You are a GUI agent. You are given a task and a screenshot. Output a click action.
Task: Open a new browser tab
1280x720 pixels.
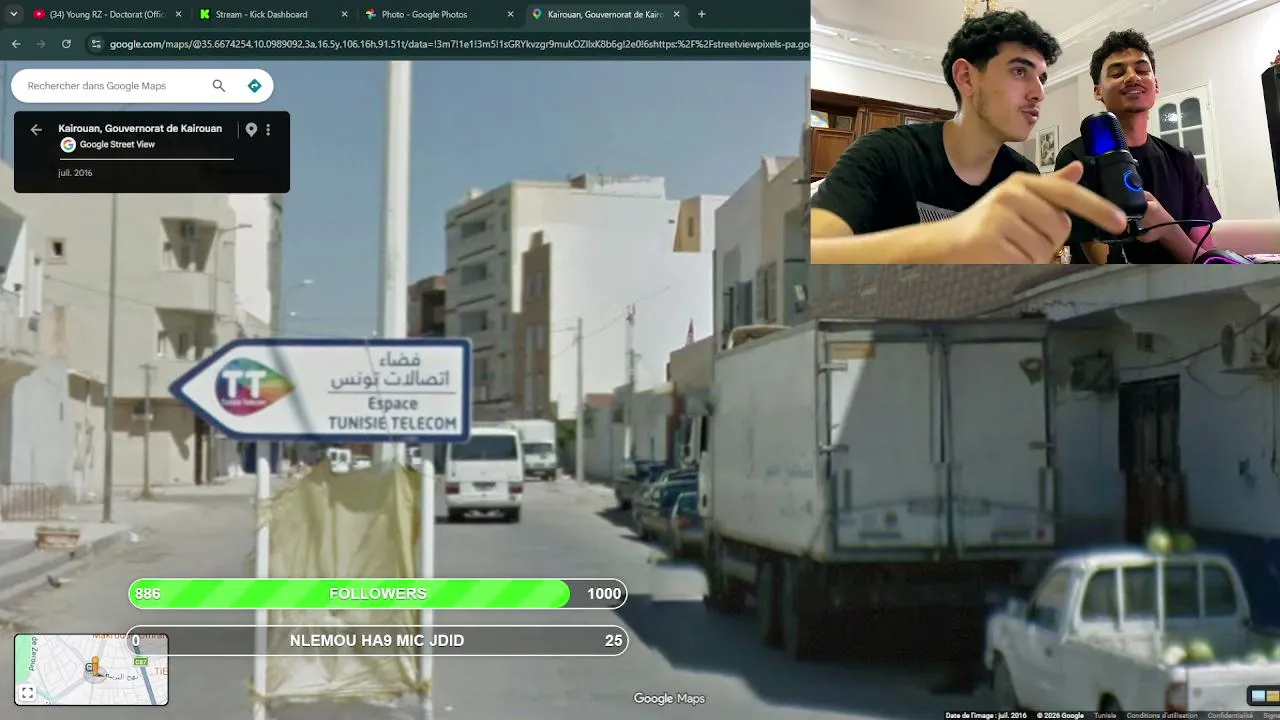[x=701, y=14]
